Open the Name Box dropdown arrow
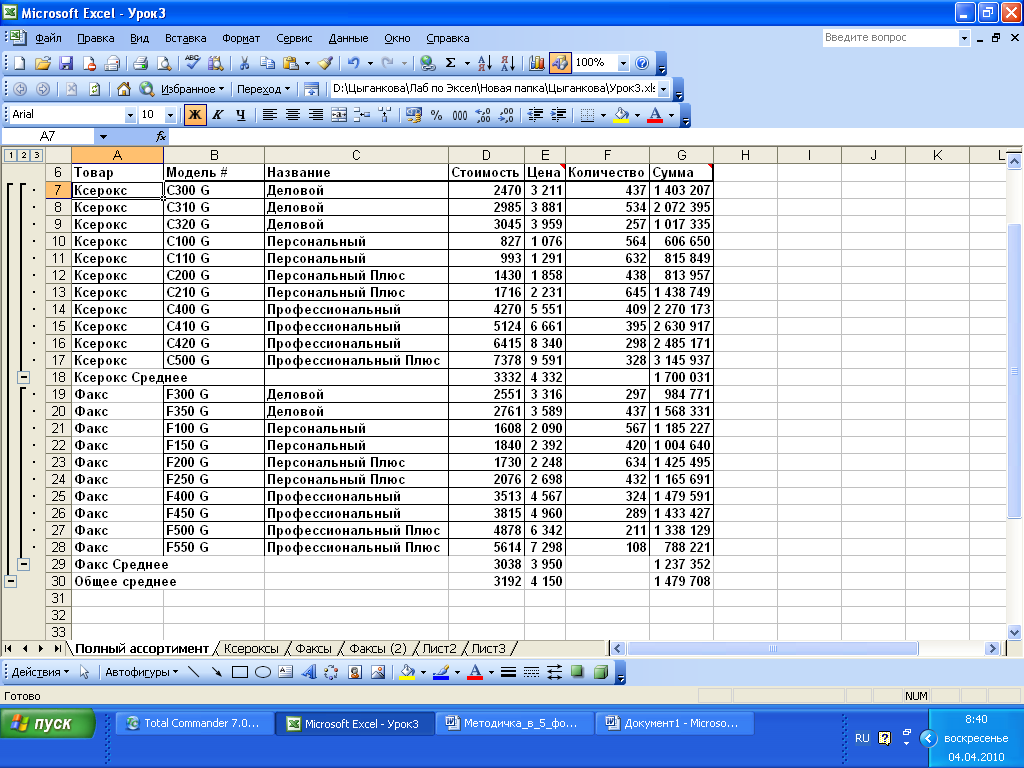 point(103,136)
